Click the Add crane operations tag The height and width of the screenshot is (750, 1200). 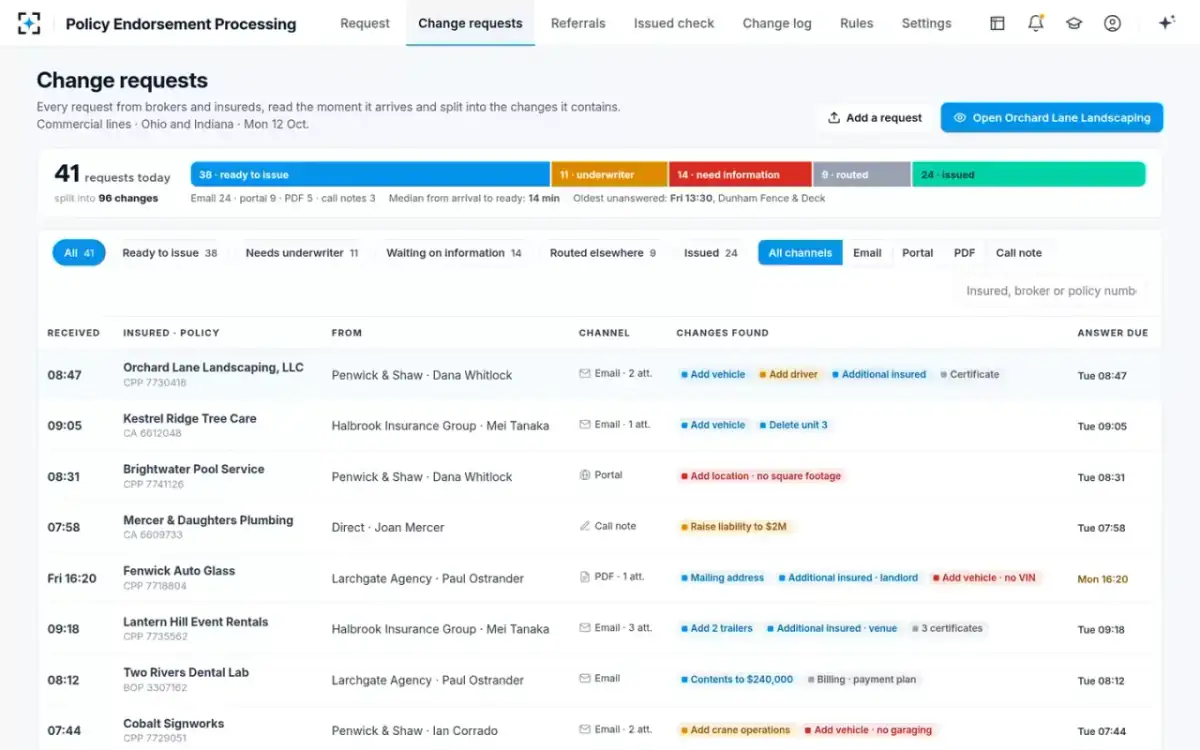click(x=736, y=730)
